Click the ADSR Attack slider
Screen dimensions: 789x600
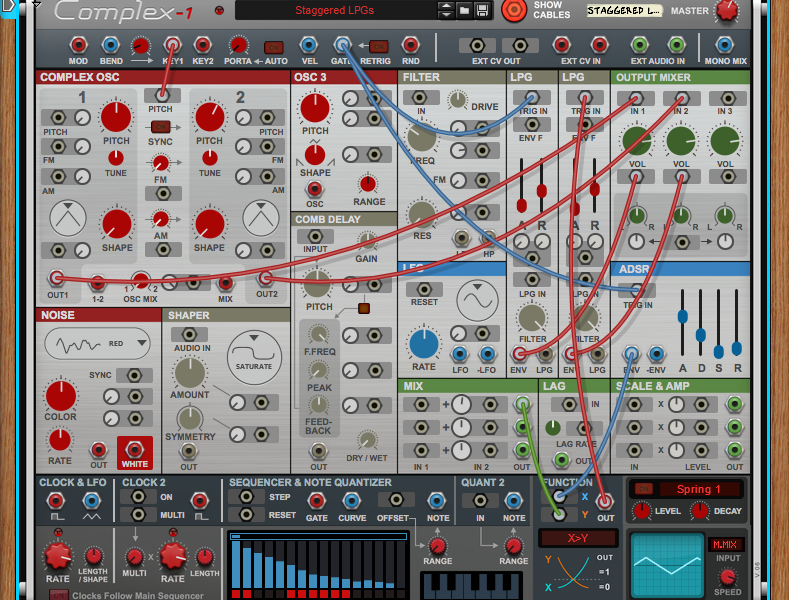click(683, 317)
